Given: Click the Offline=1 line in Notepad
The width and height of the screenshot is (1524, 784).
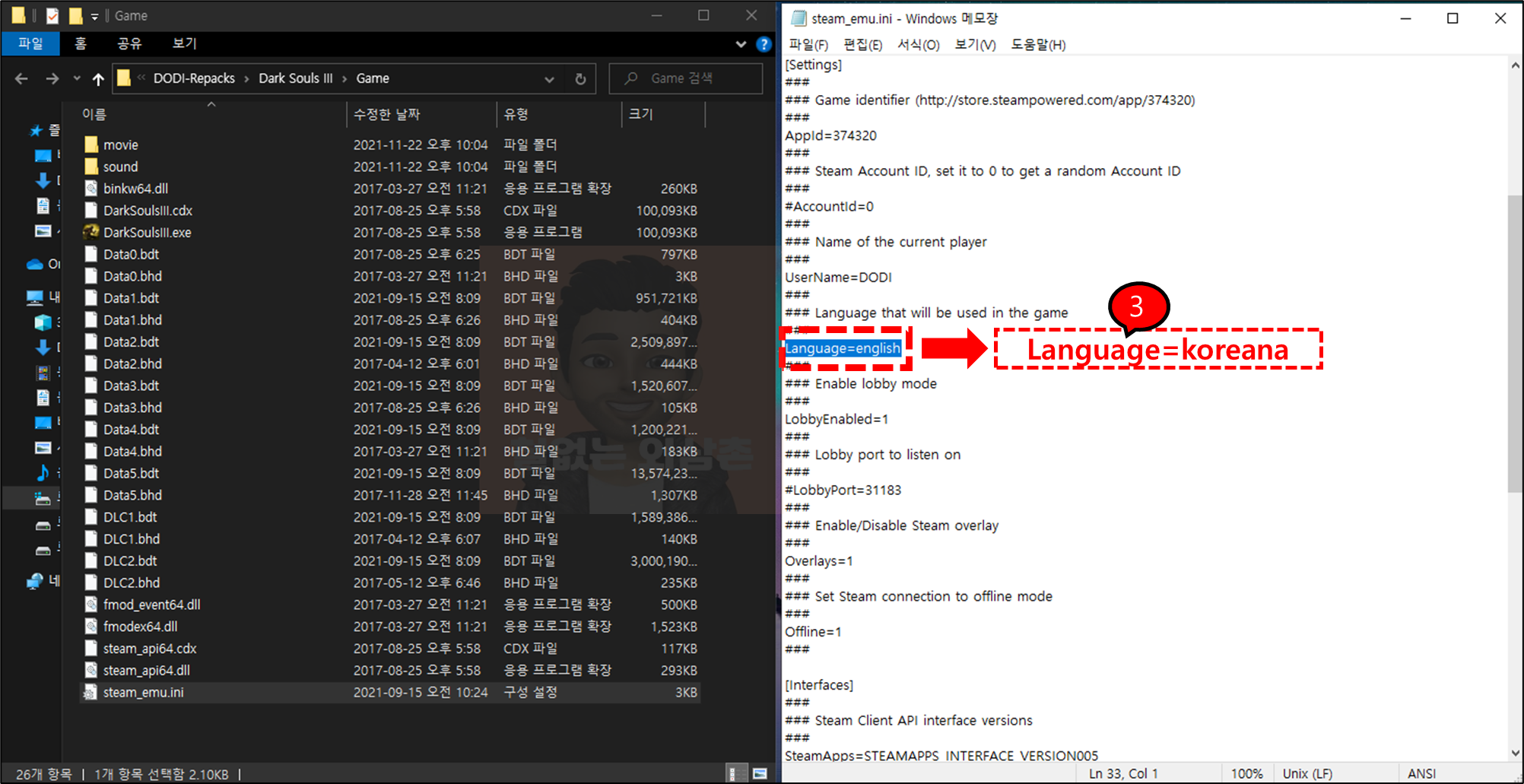Looking at the screenshot, I should [813, 632].
